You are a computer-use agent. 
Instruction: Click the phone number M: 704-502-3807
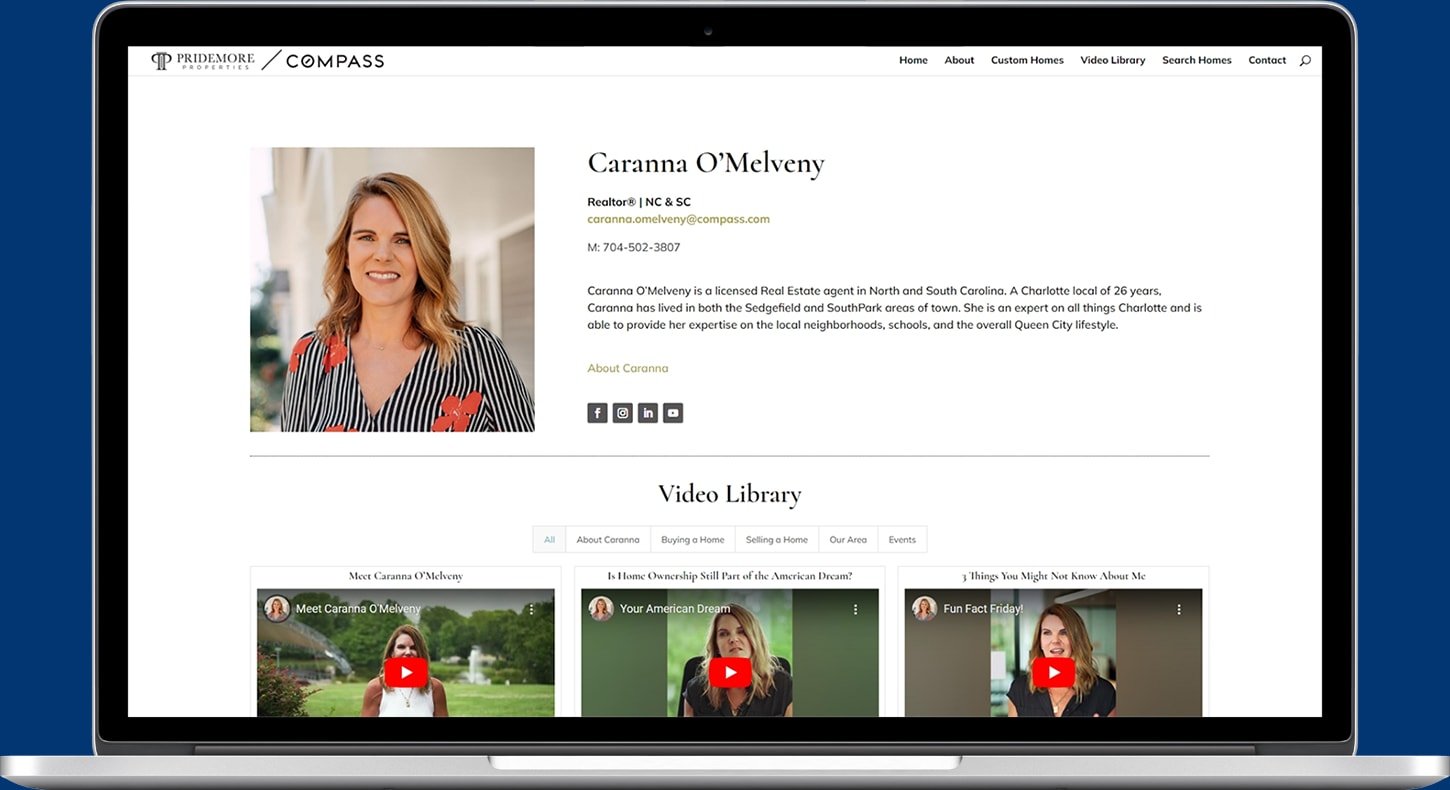[634, 247]
